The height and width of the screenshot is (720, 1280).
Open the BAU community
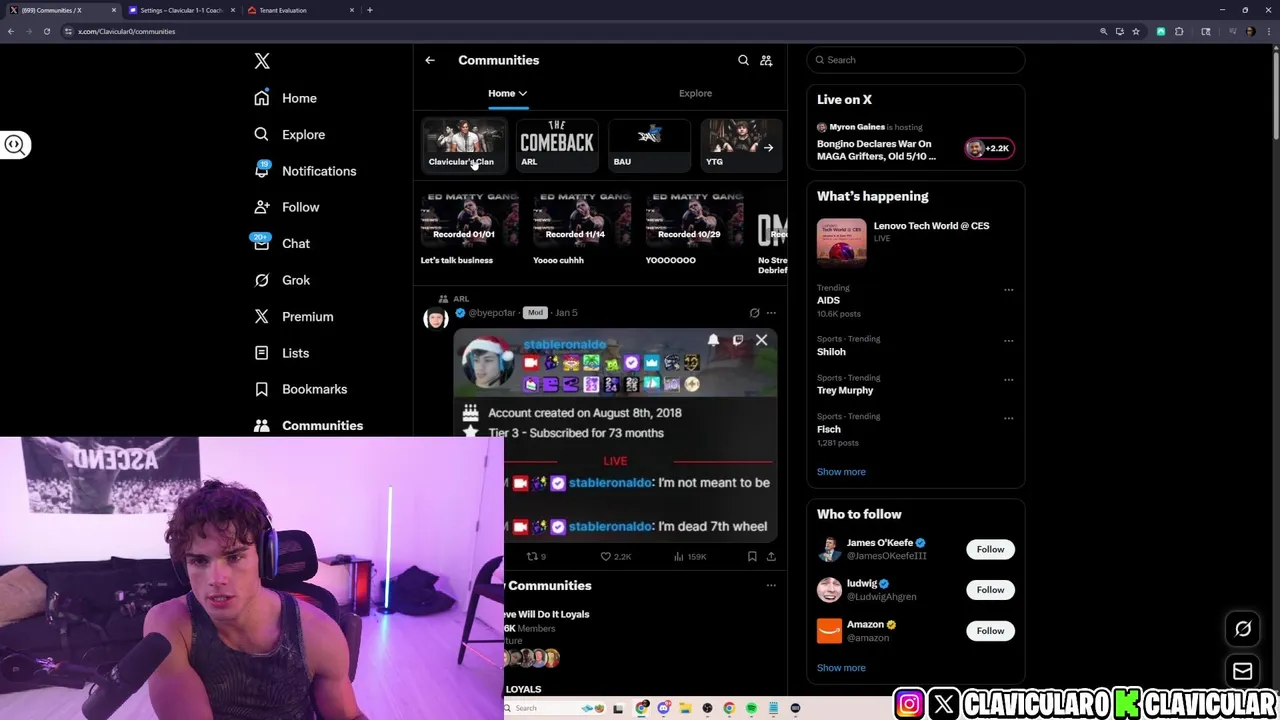(x=649, y=145)
